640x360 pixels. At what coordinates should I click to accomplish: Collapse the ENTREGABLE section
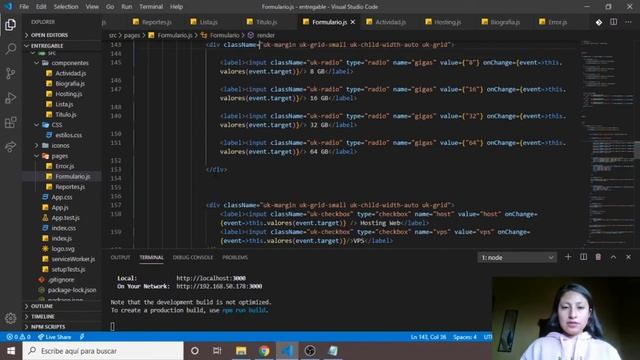tap(61, 46)
